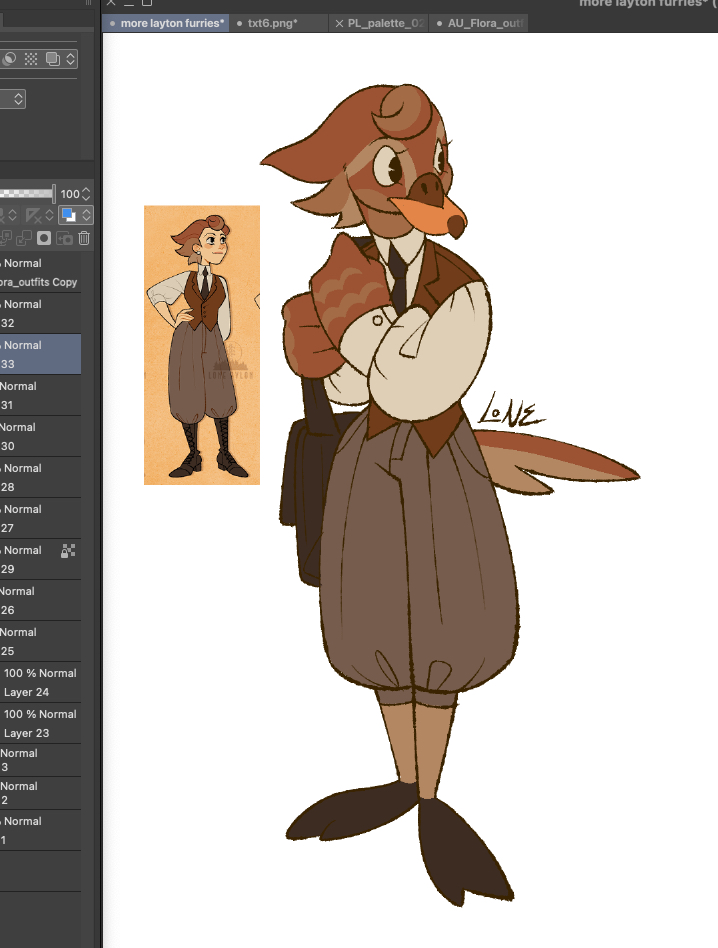Screen dimensions: 718x948
Task: Click the create layer mask icon
Action: pyautogui.click(x=44, y=238)
